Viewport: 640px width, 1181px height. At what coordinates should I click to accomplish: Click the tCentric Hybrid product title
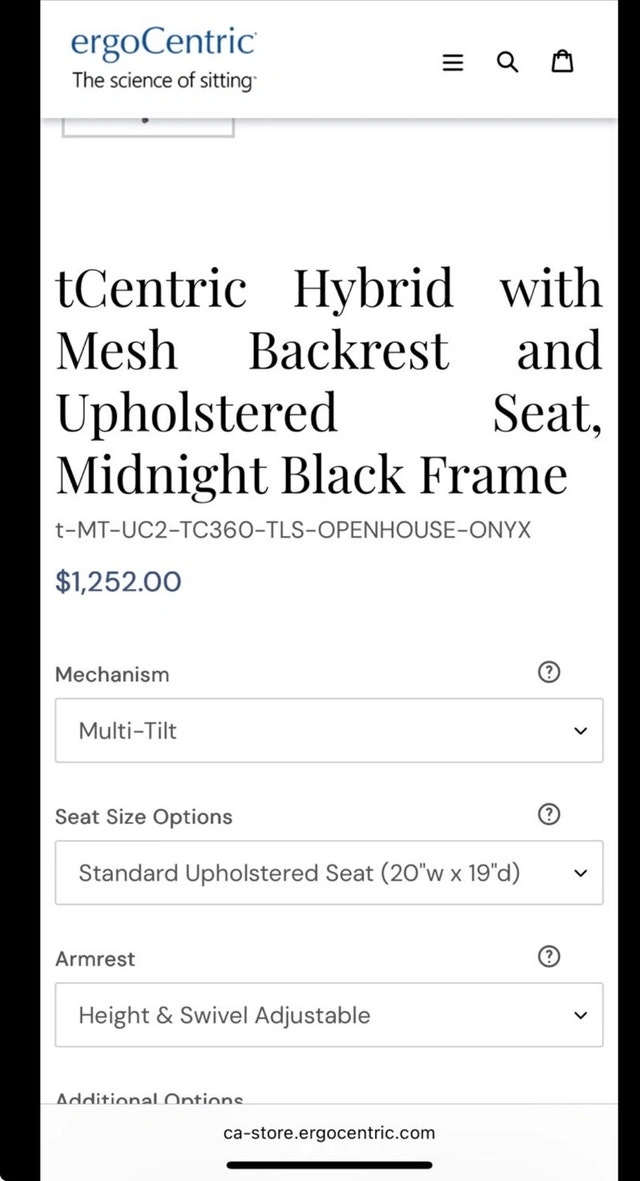pyautogui.click(x=329, y=381)
